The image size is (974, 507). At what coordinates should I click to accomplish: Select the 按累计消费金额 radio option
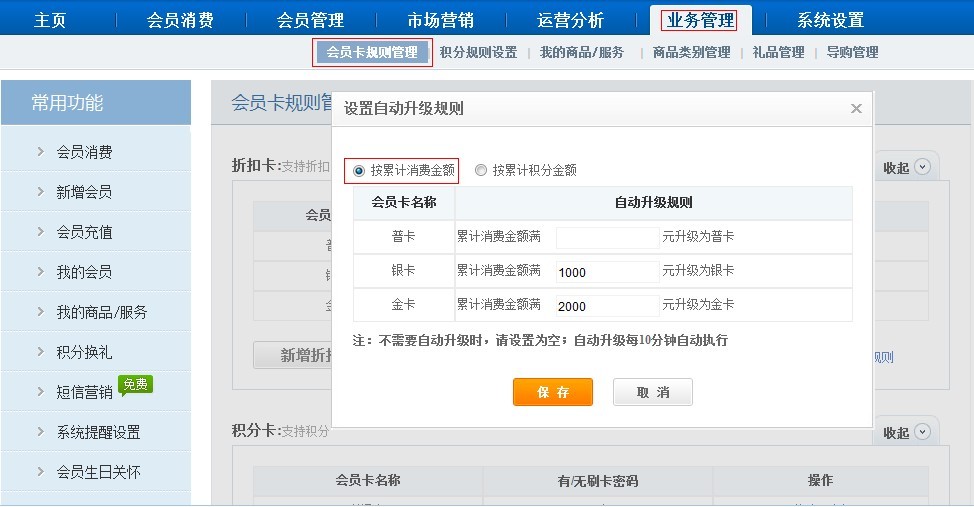pyautogui.click(x=359, y=170)
